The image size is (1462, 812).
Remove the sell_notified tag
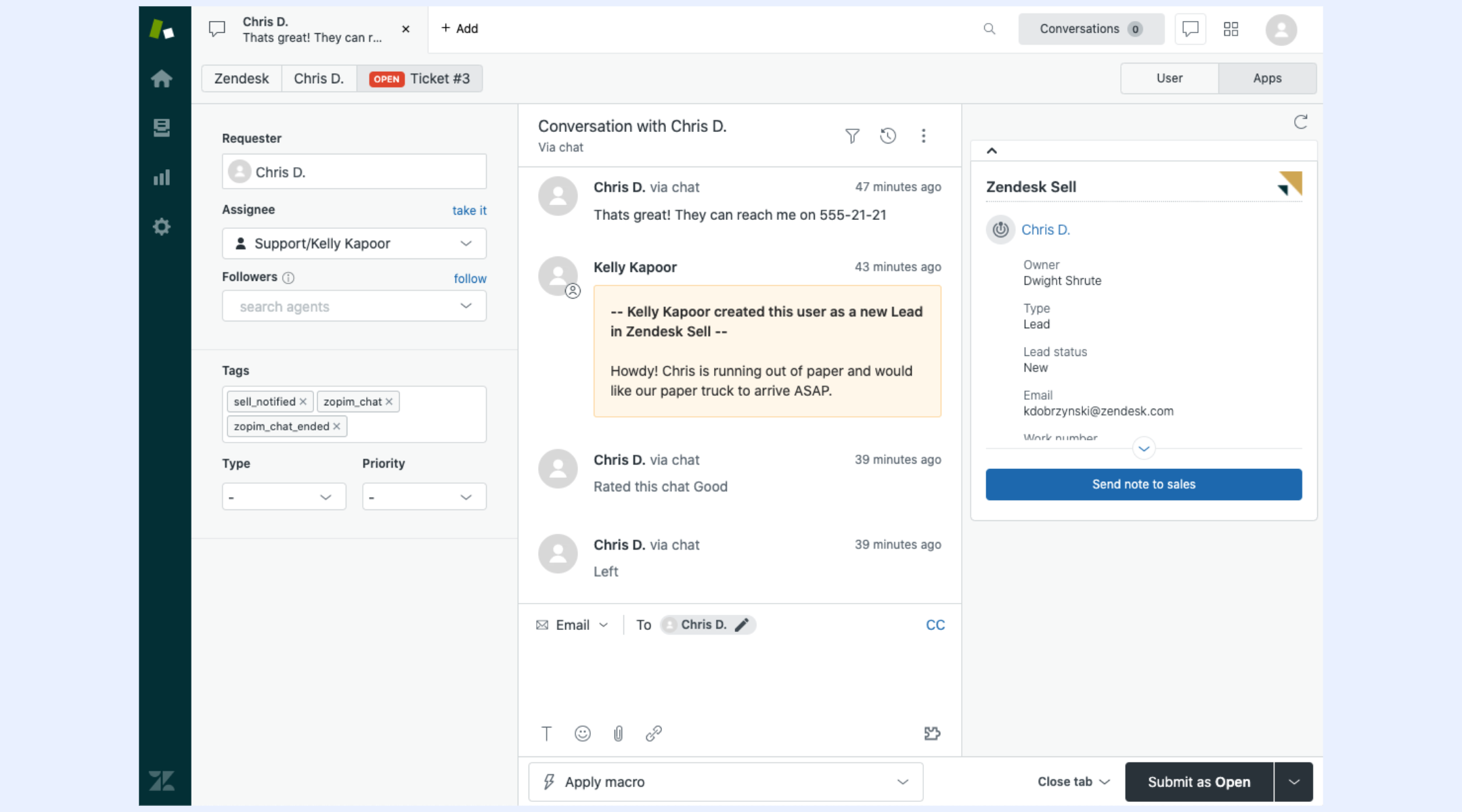pyautogui.click(x=303, y=402)
